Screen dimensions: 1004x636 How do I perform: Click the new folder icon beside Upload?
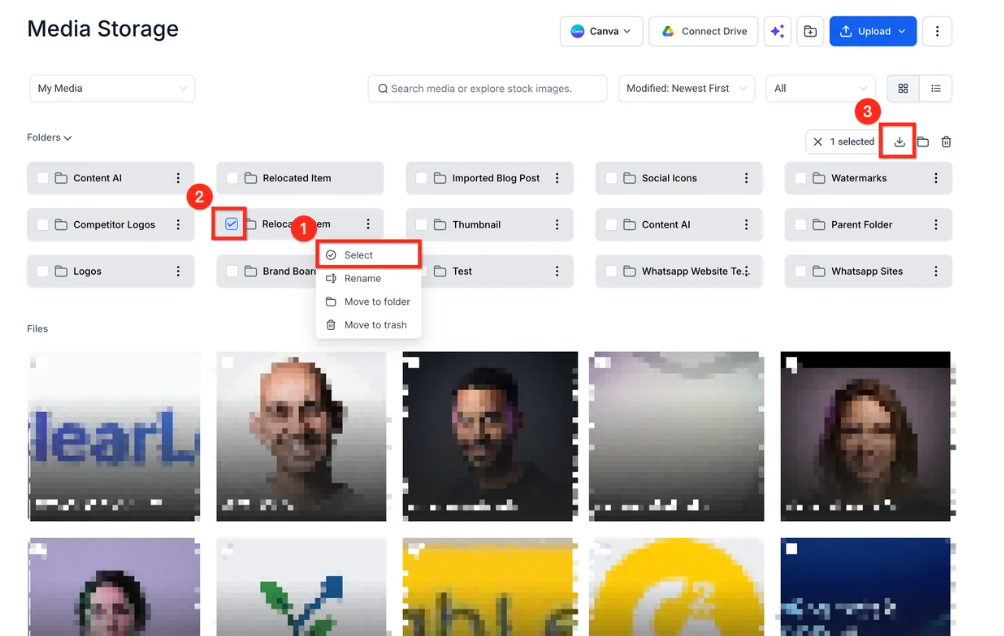[x=810, y=31]
